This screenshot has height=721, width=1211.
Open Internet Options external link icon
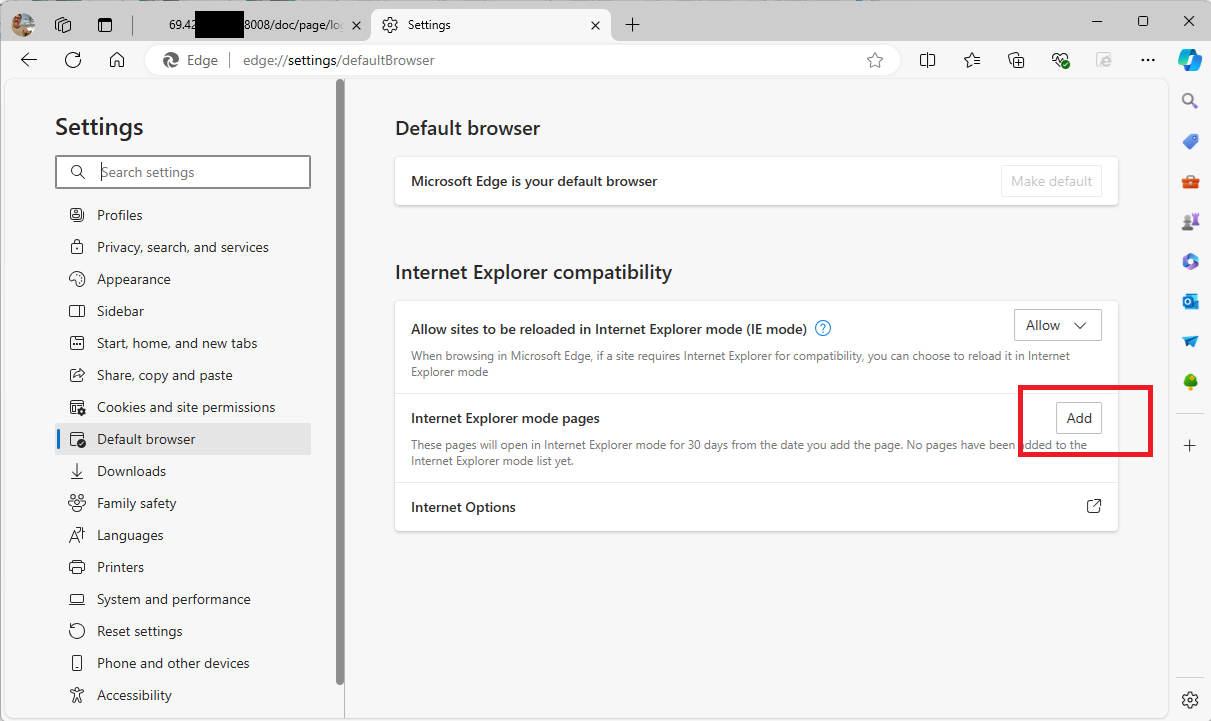point(1094,506)
